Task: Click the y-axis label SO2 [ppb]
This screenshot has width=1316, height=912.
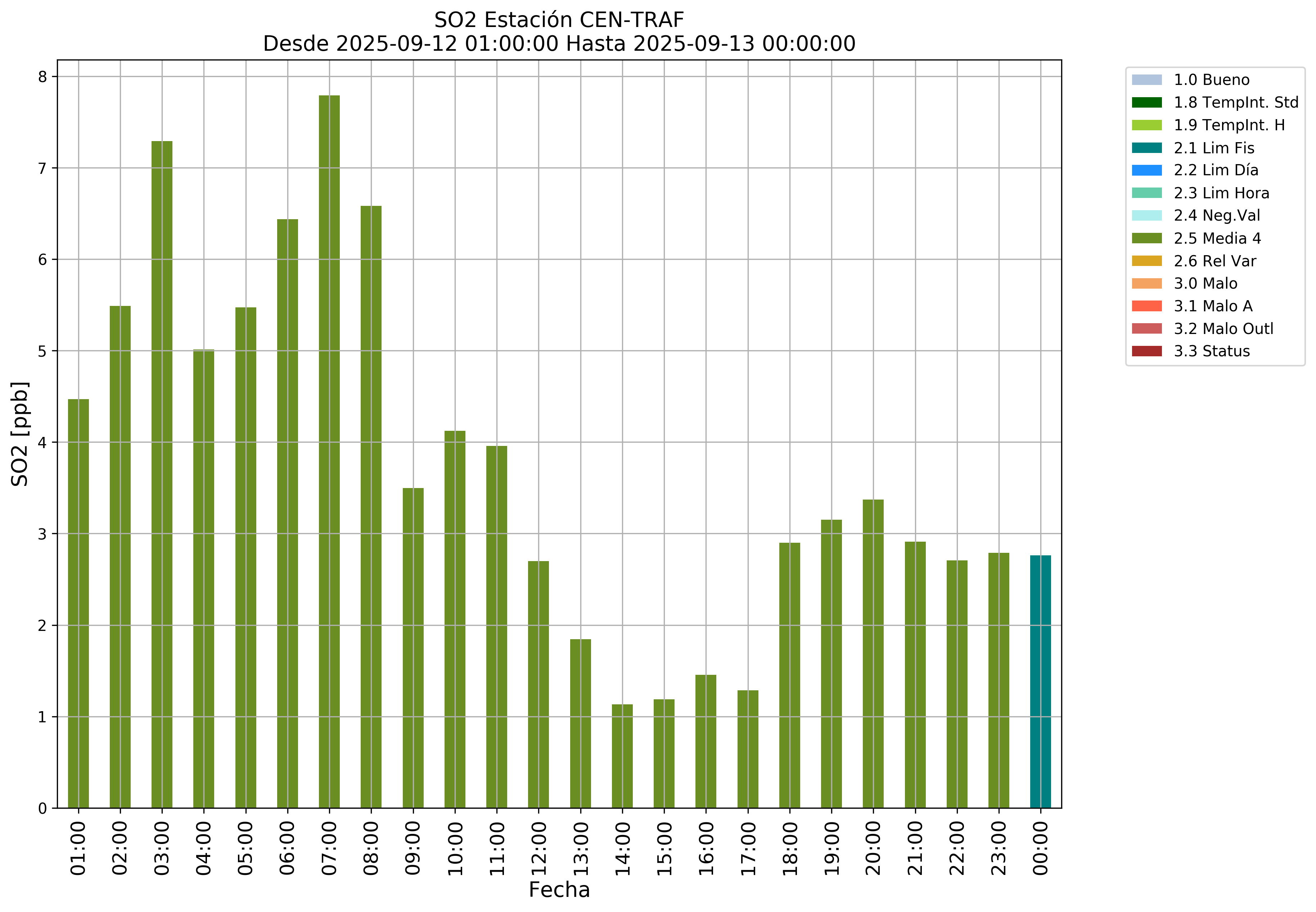Action: pyautogui.click(x=20, y=434)
